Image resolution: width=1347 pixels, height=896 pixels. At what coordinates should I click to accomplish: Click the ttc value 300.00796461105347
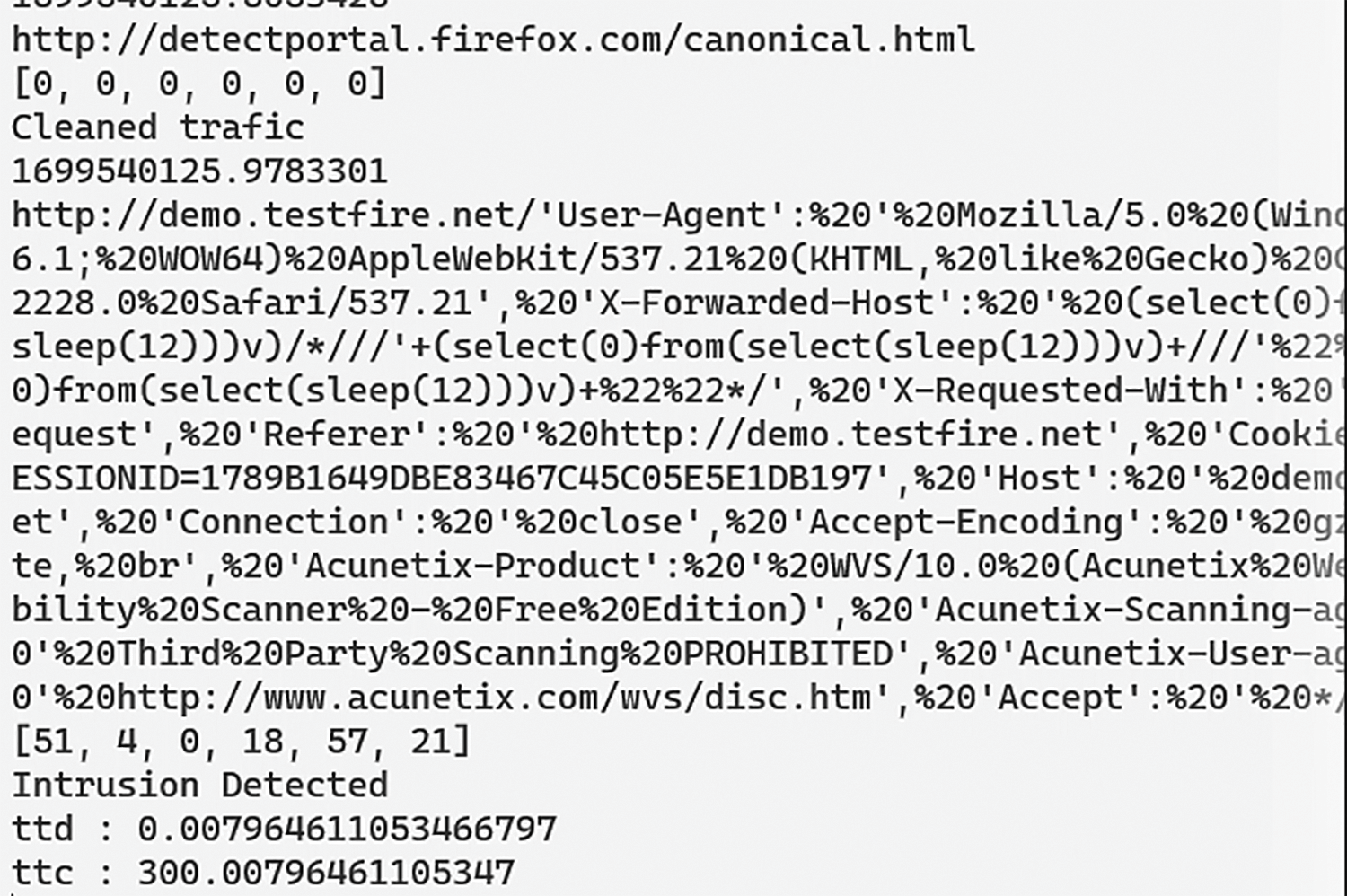coord(325,874)
